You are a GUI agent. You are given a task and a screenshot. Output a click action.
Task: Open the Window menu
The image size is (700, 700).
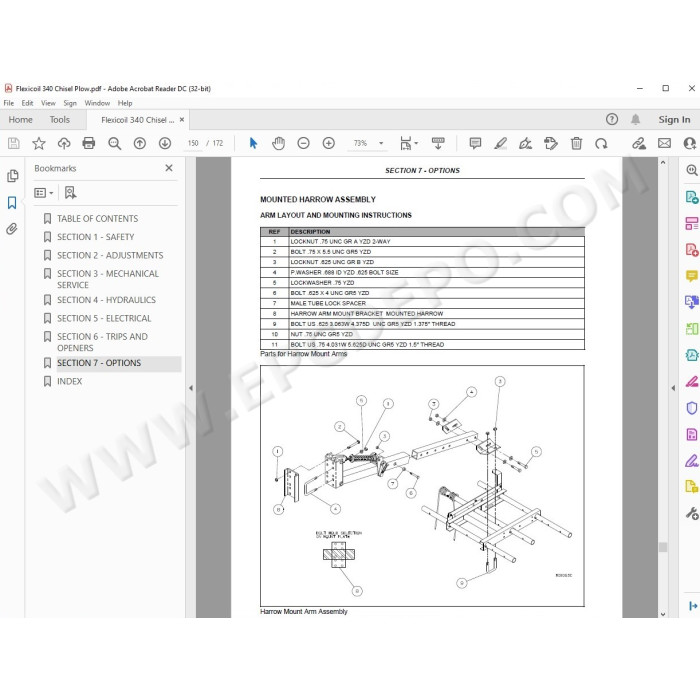click(97, 103)
